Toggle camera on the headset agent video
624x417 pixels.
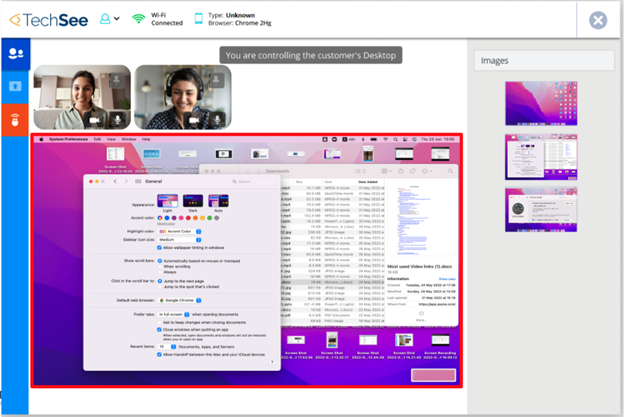194,120
